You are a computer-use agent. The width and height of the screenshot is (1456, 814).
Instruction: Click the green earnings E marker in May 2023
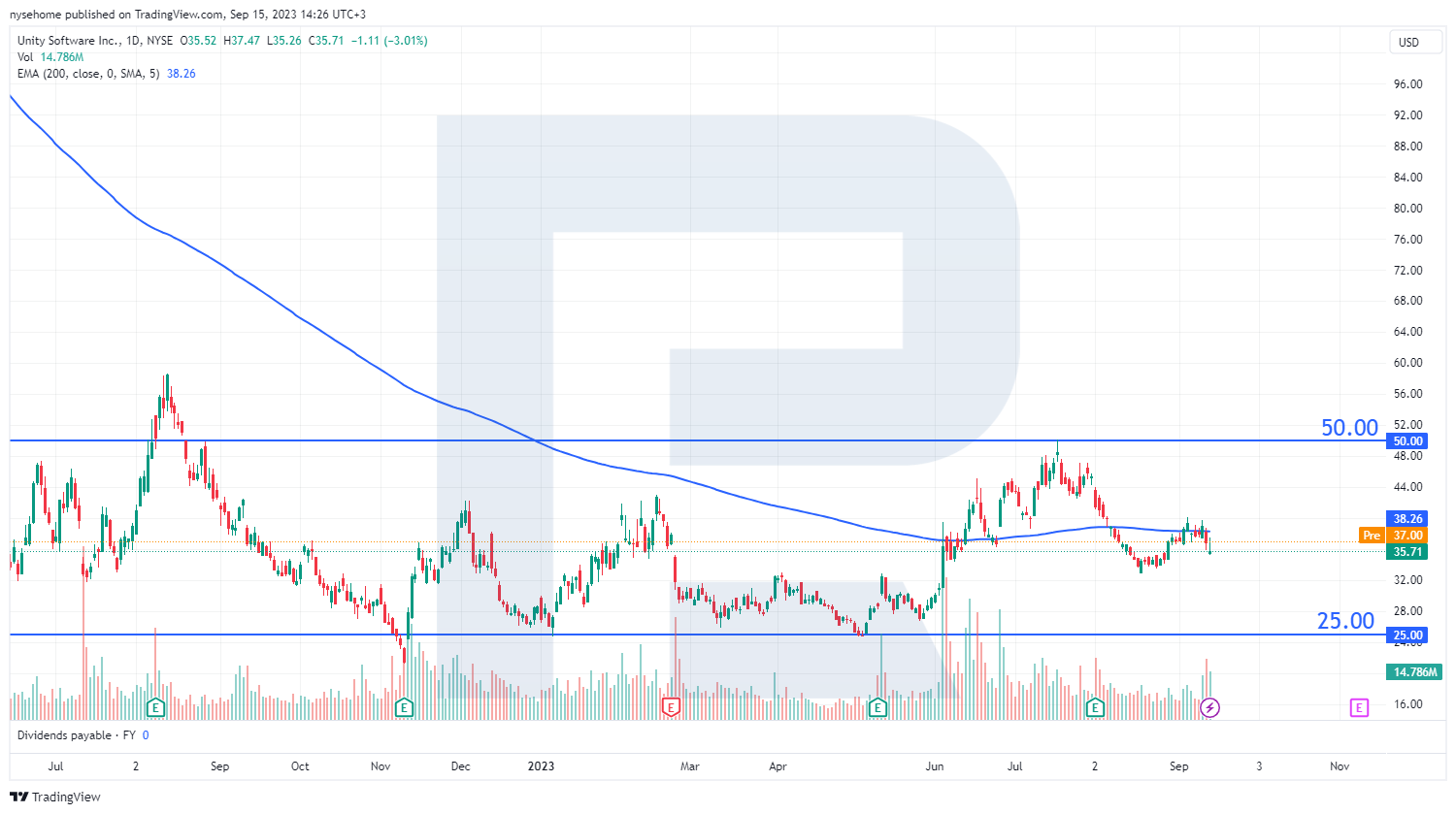click(x=877, y=707)
